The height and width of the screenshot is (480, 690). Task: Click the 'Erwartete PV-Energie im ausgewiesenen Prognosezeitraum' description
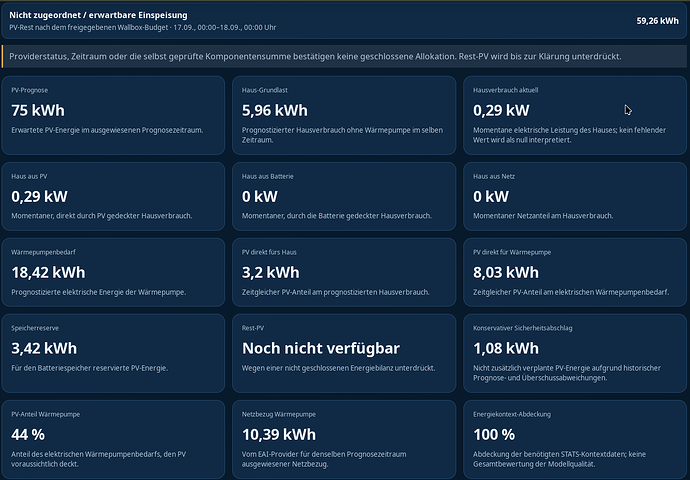[x=107, y=130]
